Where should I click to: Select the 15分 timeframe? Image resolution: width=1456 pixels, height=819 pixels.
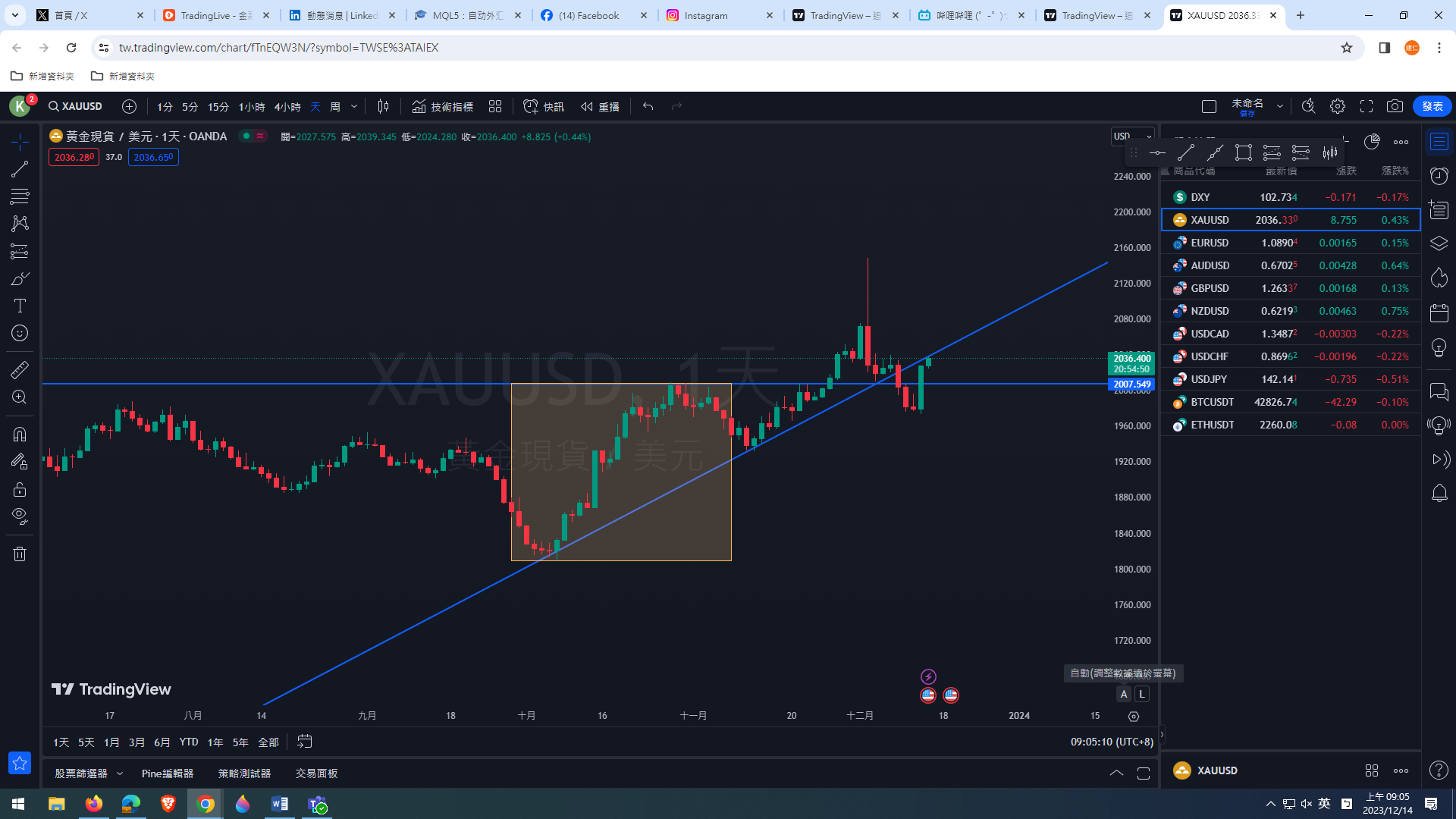[x=218, y=107]
